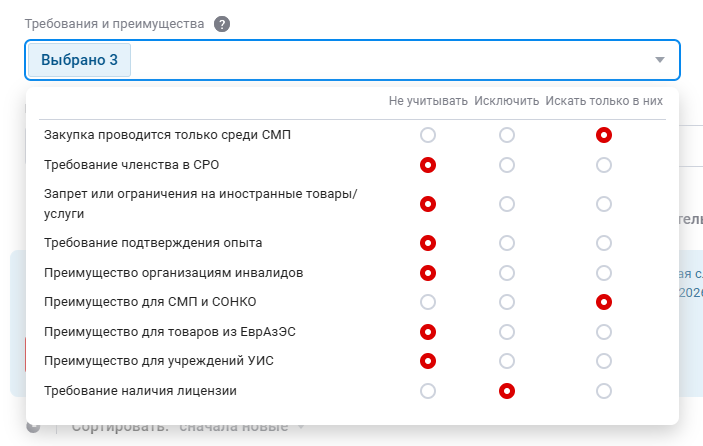The width and height of the screenshot is (703, 446).
Task: Select Искать только в них for закупка среди СМП
Action: pyautogui.click(x=604, y=135)
